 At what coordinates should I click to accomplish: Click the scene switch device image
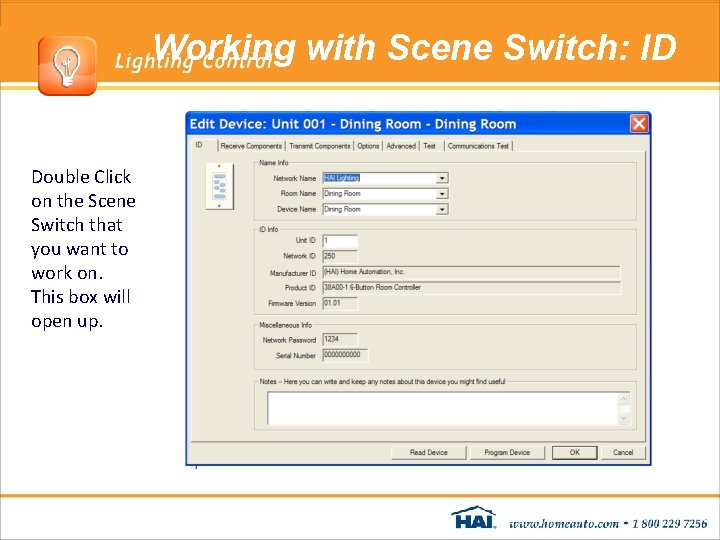(x=219, y=186)
